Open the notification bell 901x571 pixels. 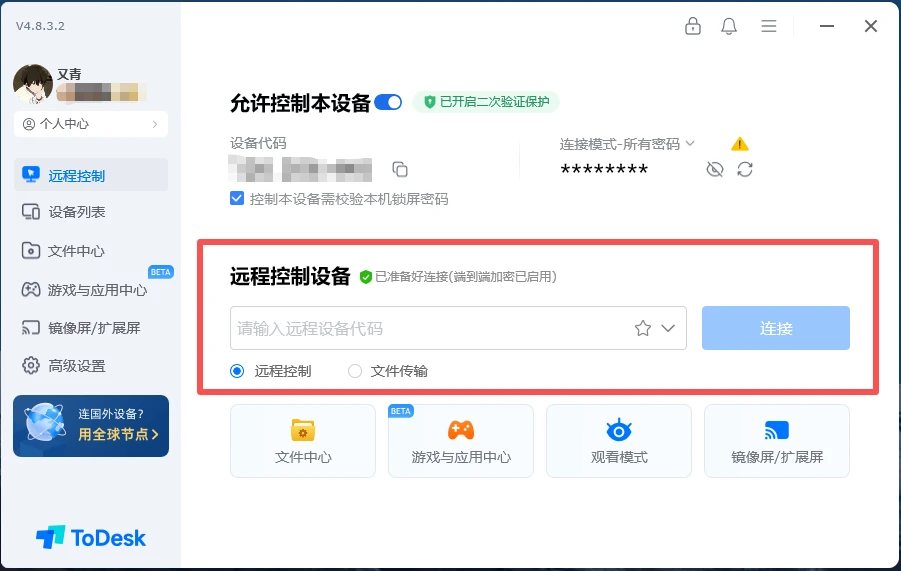729,26
